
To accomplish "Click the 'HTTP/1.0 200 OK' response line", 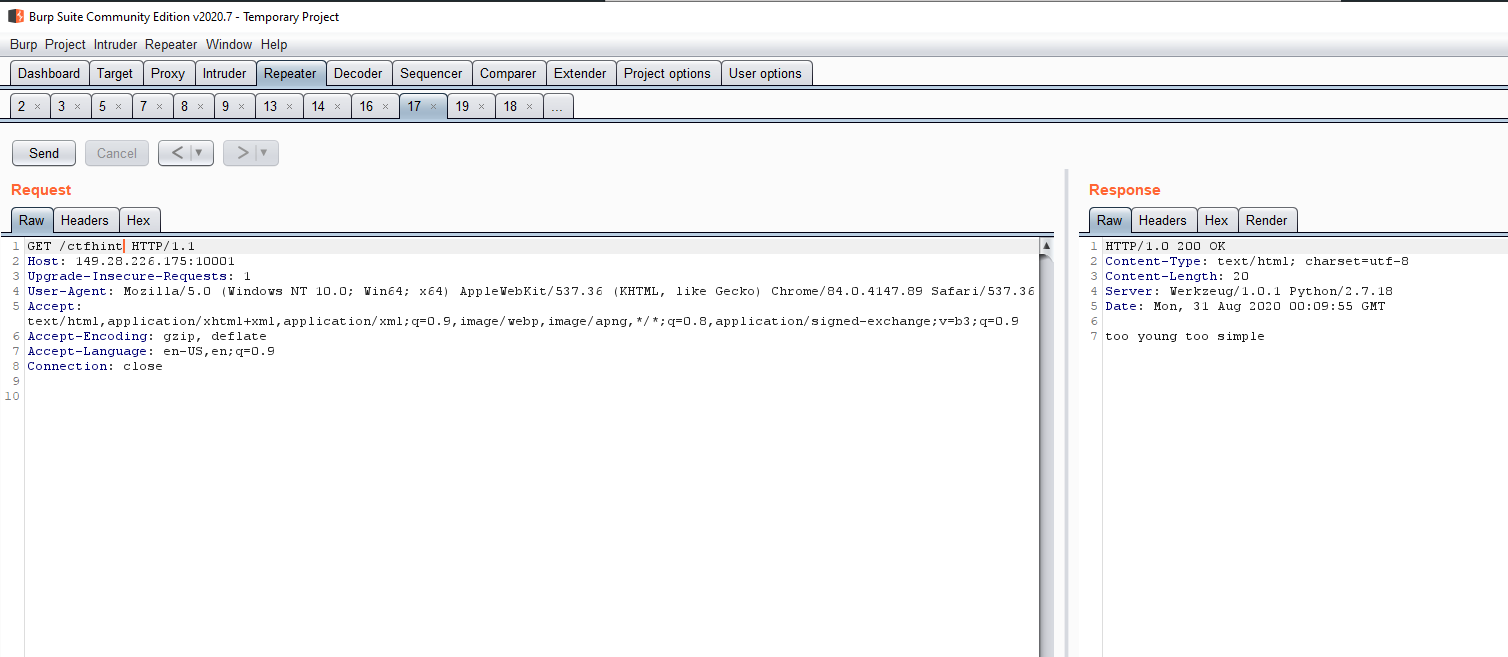I will 1165,246.
